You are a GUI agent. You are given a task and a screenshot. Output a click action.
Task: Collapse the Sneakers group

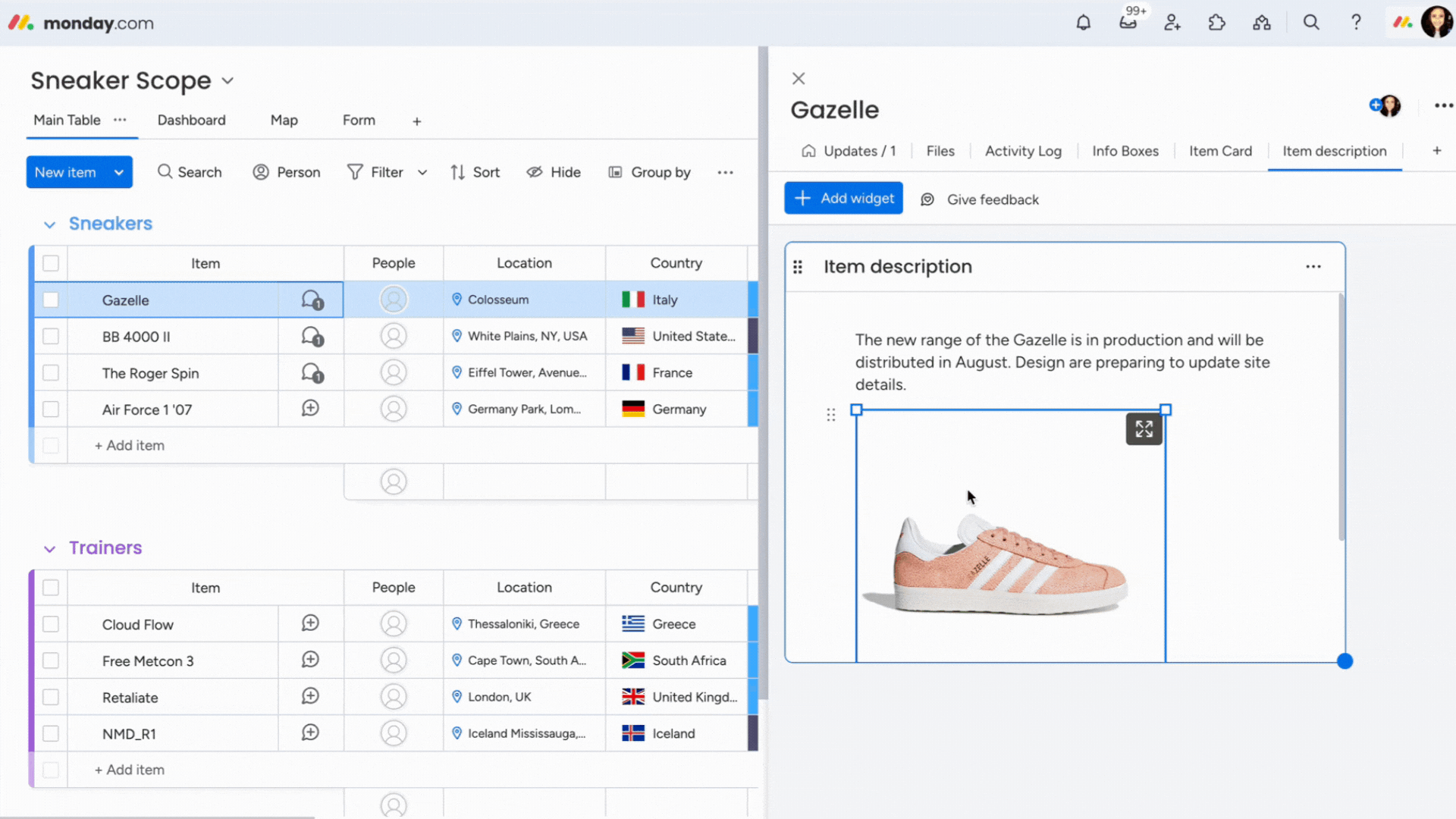(49, 224)
